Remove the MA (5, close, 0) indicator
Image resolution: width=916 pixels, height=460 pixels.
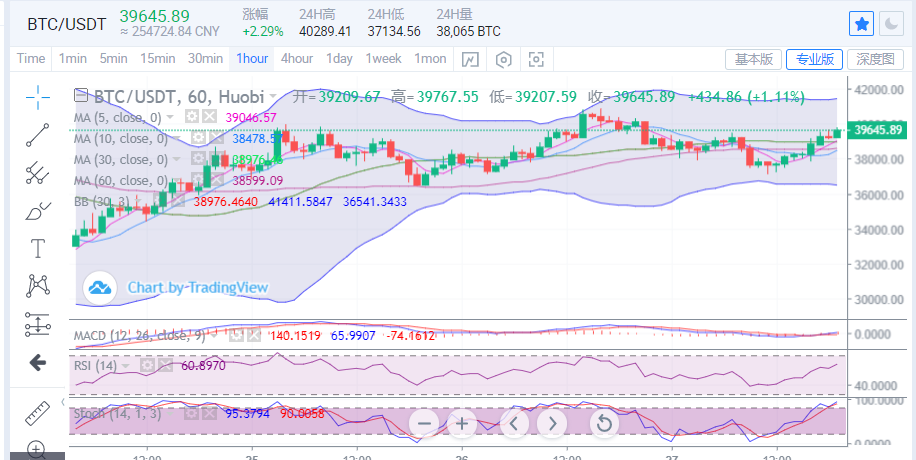coord(209,116)
